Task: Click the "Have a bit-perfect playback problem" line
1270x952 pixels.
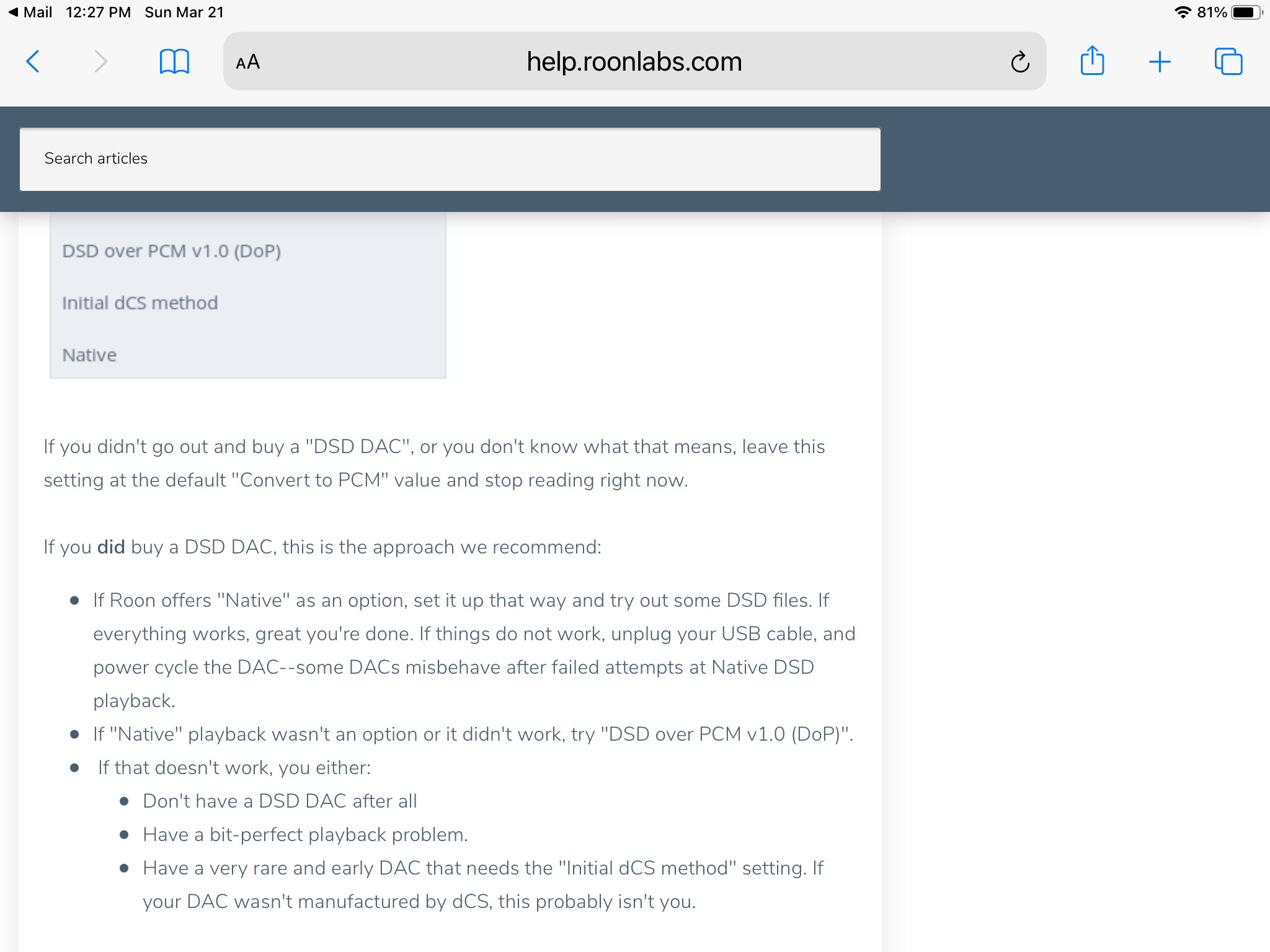Action: tap(305, 835)
